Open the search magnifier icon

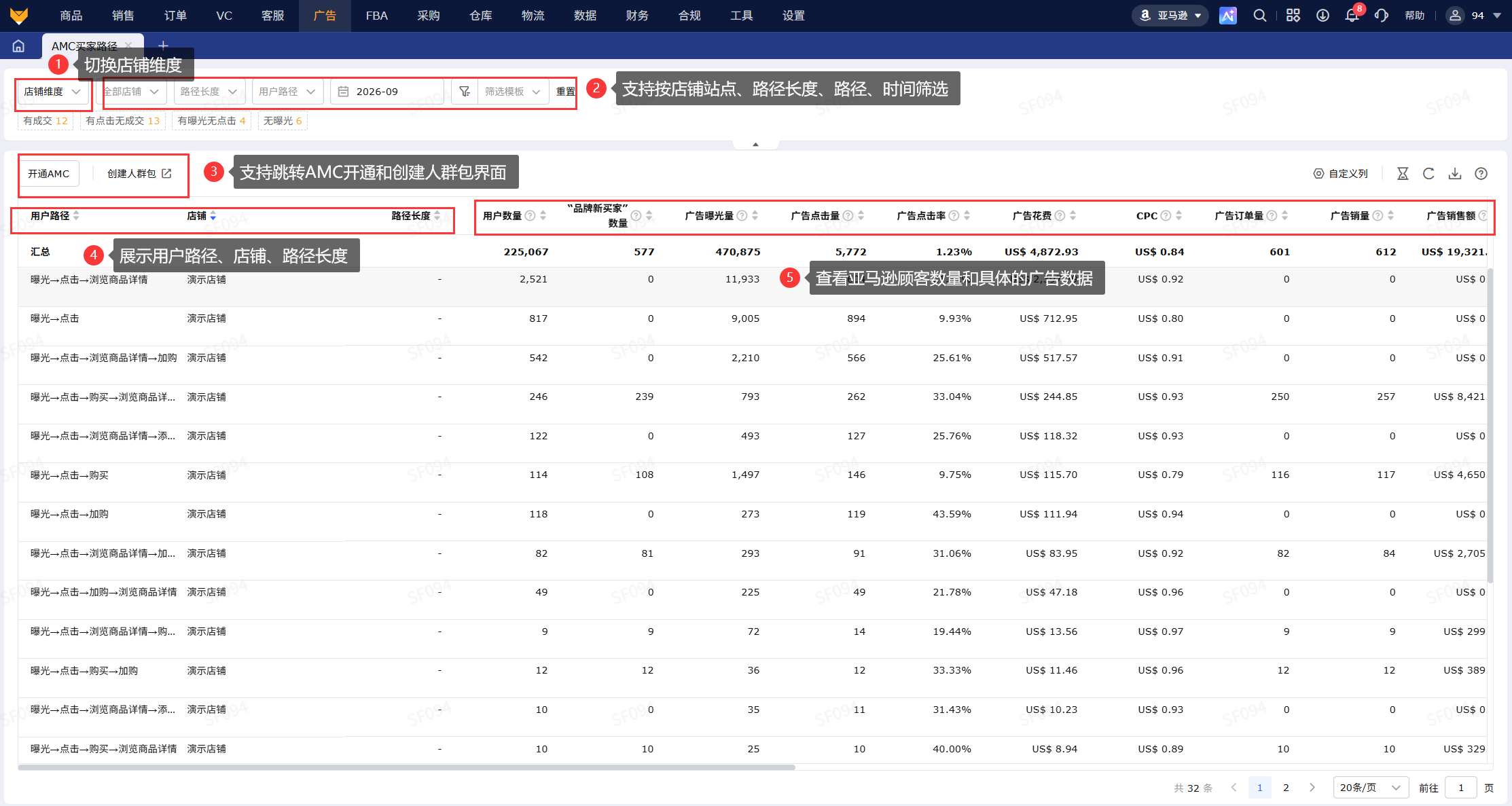tap(1259, 16)
